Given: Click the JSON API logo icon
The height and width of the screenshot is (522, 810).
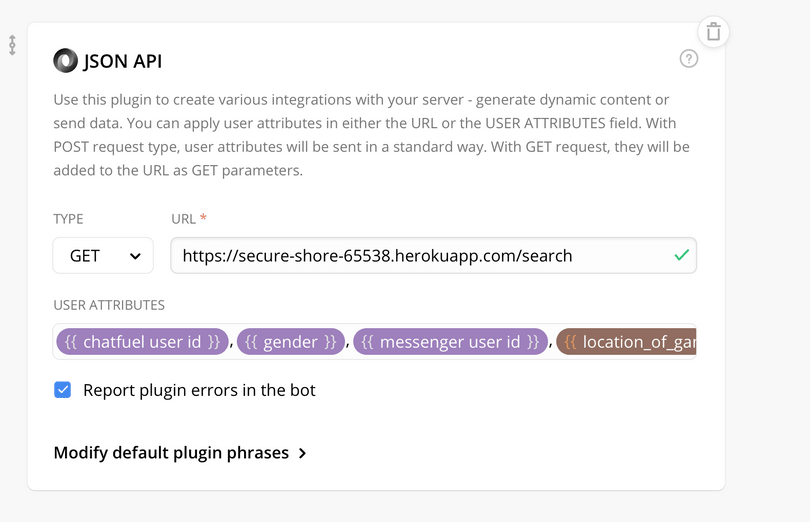Looking at the screenshot, I should 65,61.
